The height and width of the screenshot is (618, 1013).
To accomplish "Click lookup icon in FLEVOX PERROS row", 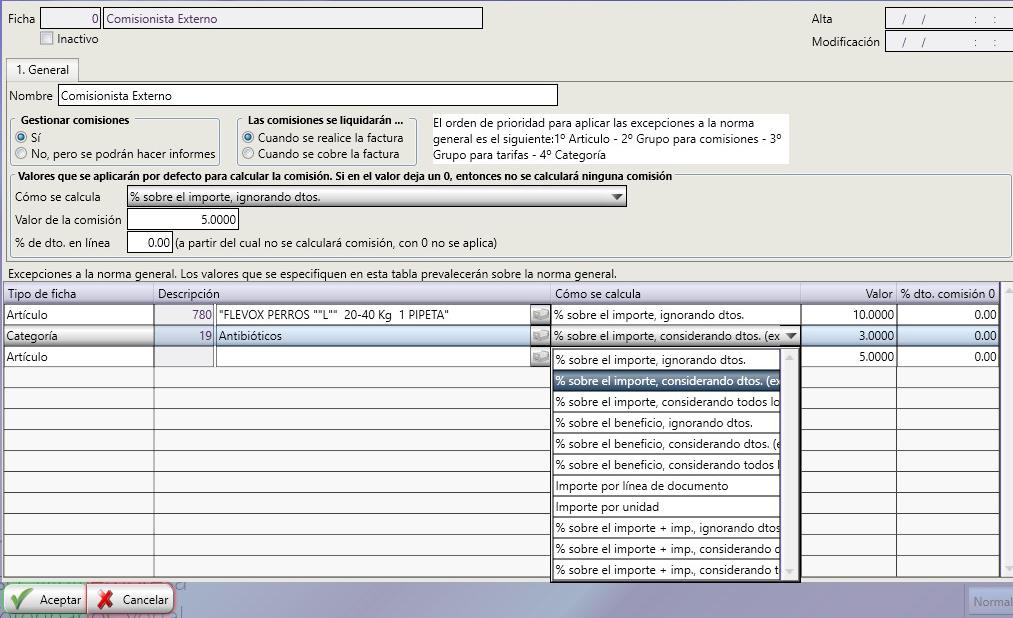I will (540, 315).
